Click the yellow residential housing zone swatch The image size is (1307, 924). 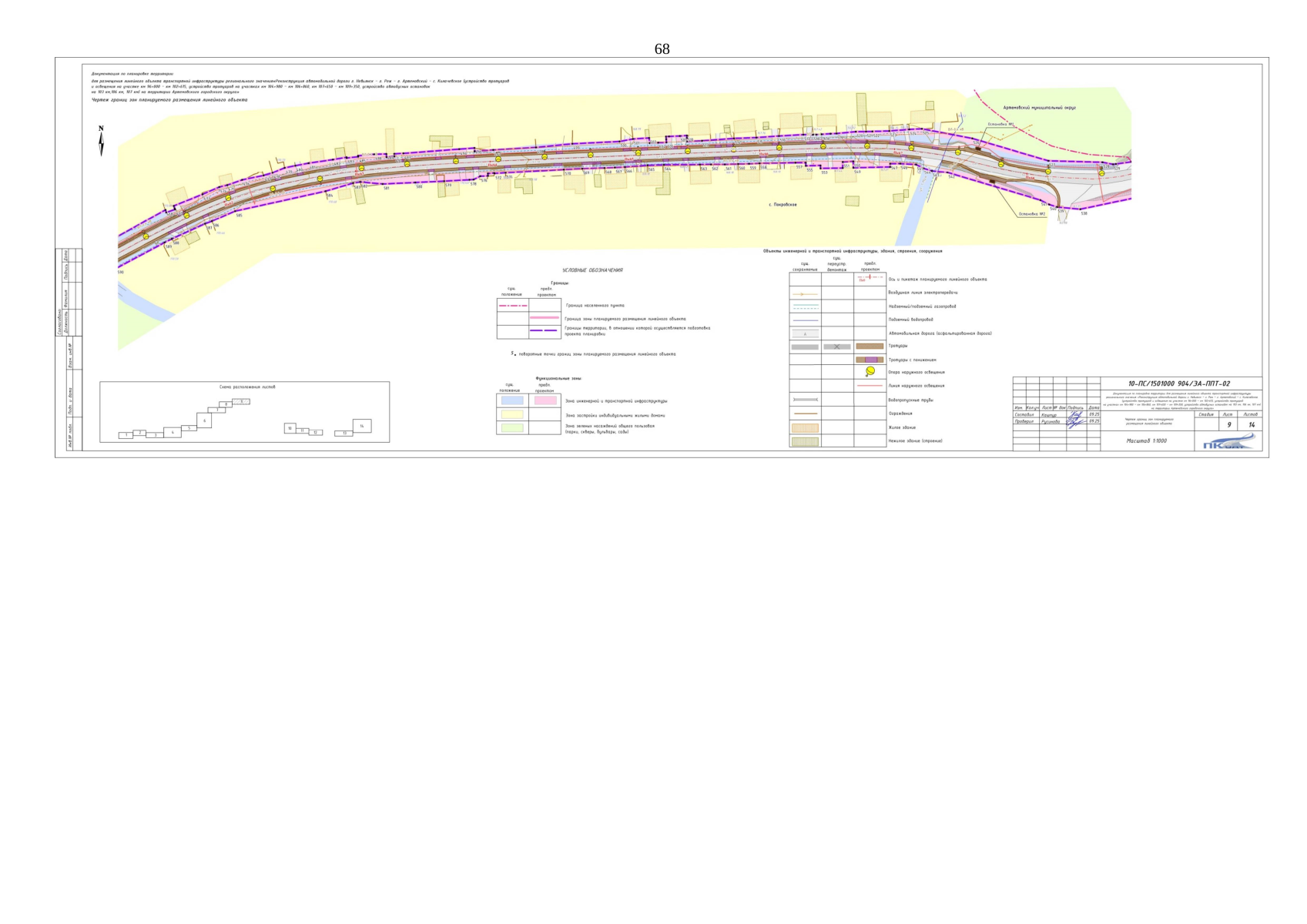pos(512,414)
